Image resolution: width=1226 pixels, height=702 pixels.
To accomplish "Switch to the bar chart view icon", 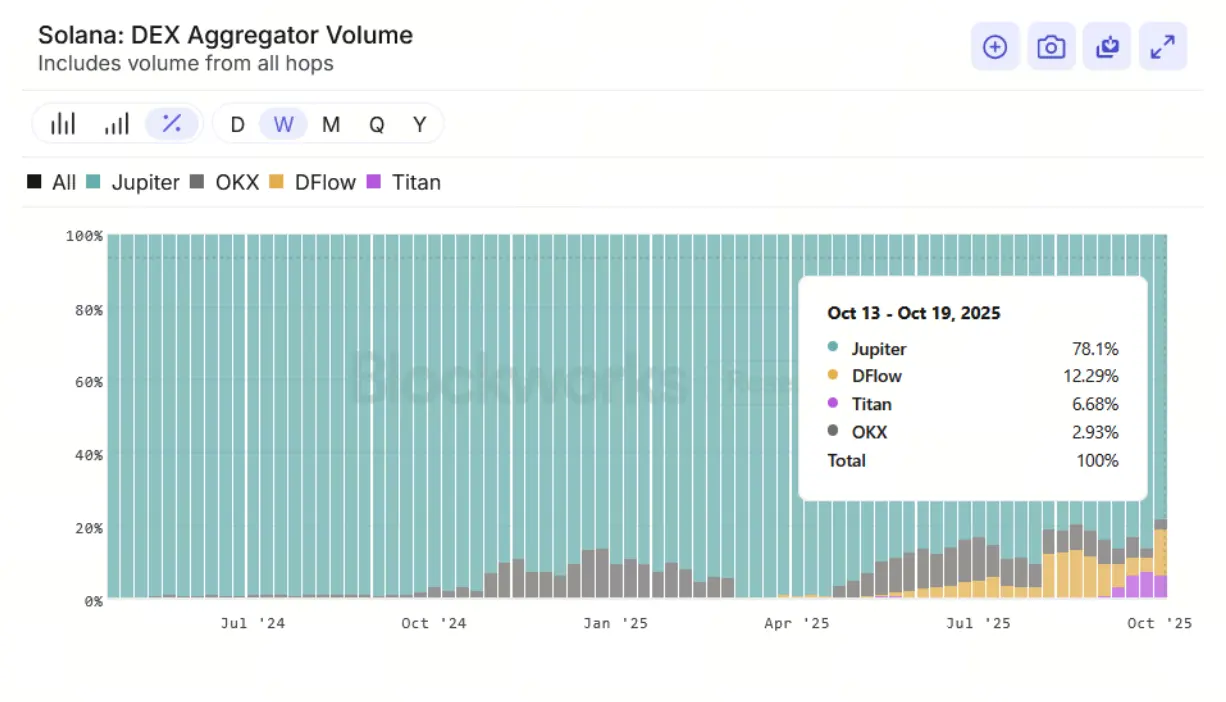I will tap(63, 124).
